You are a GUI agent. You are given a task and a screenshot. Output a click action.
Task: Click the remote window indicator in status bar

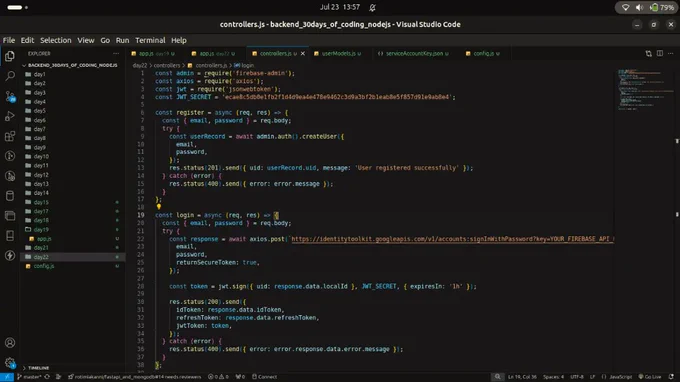(7, 377)
